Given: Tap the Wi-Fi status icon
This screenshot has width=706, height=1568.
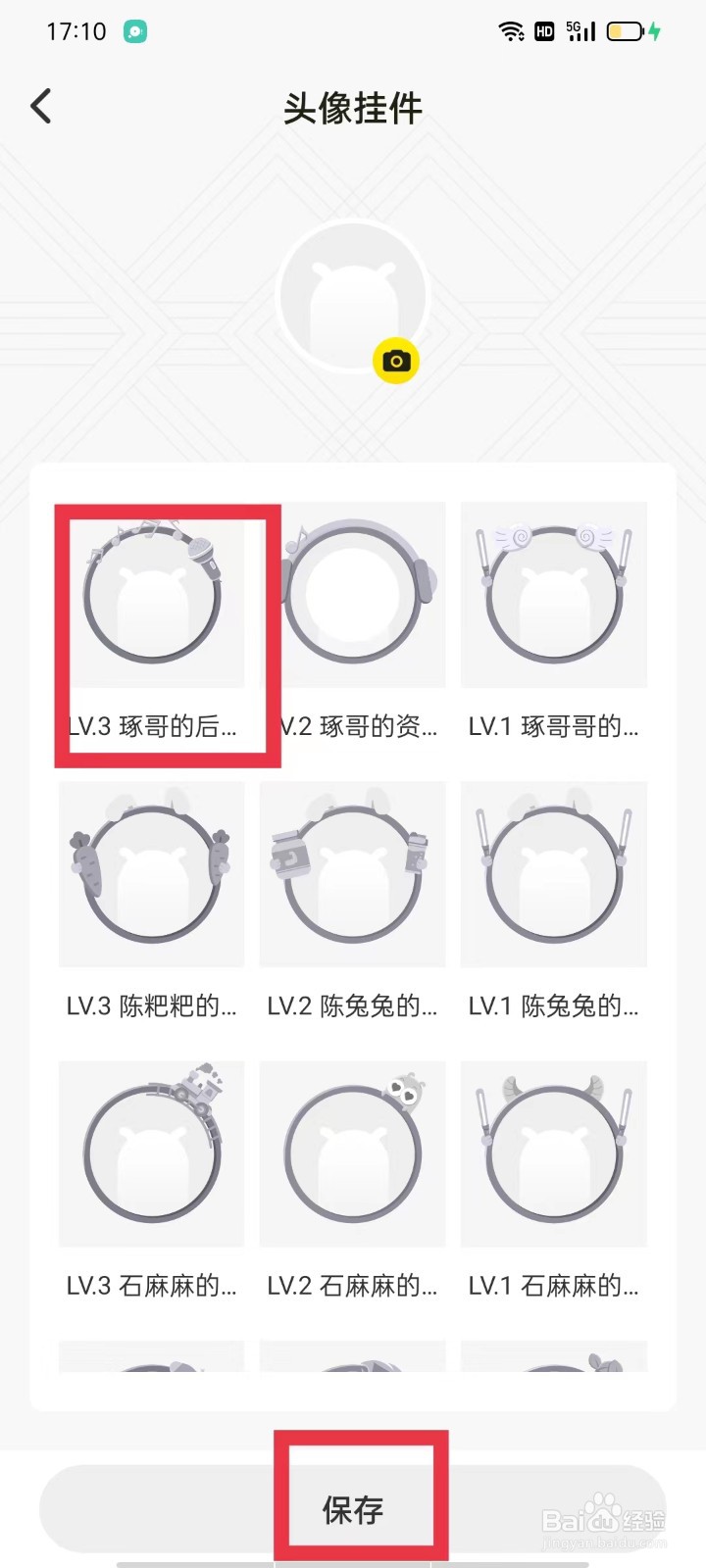Looking at the screenshot, I should [x=511, y=31].
